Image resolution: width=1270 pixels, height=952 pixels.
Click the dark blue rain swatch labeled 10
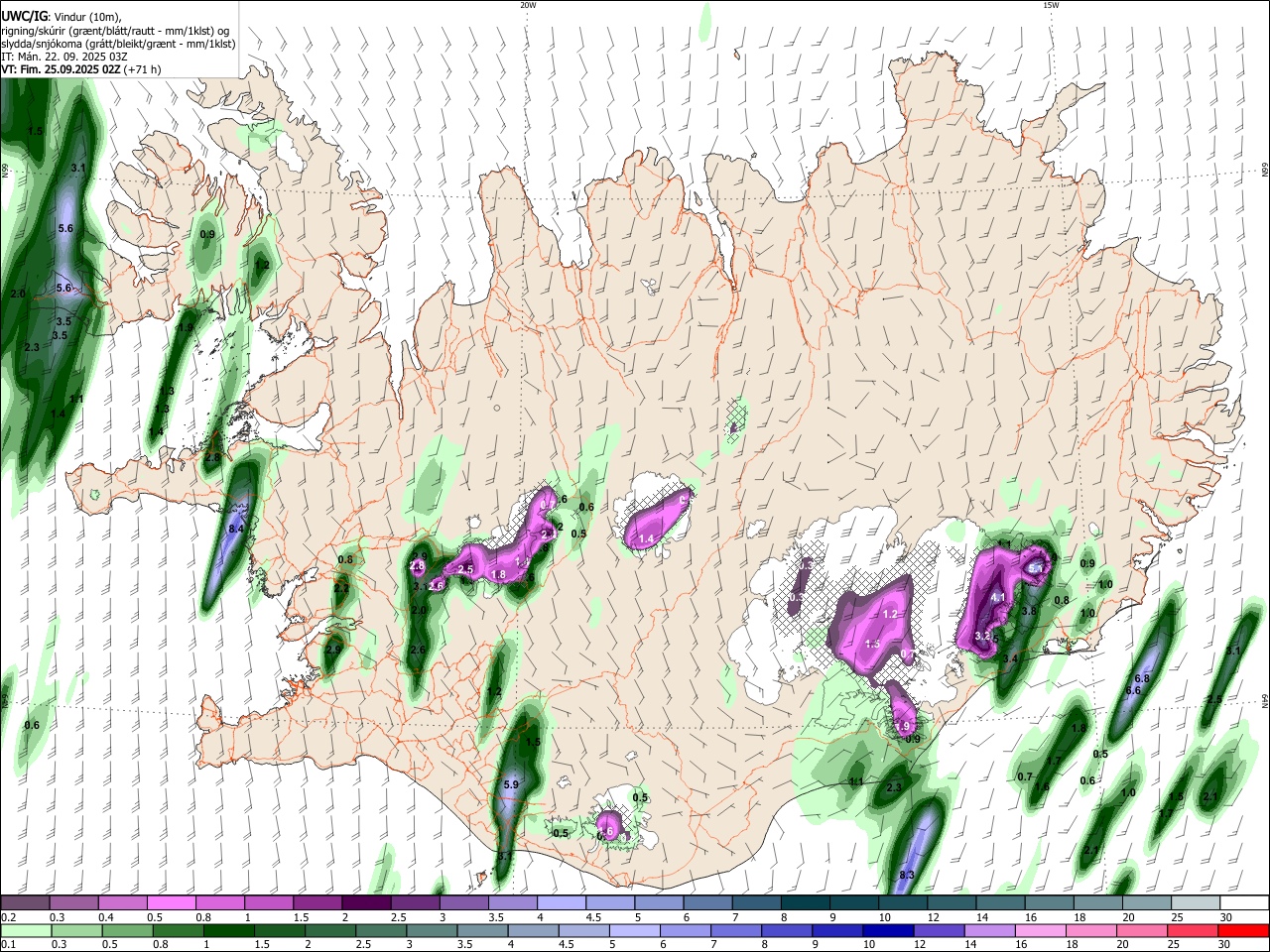coord(887,930)
